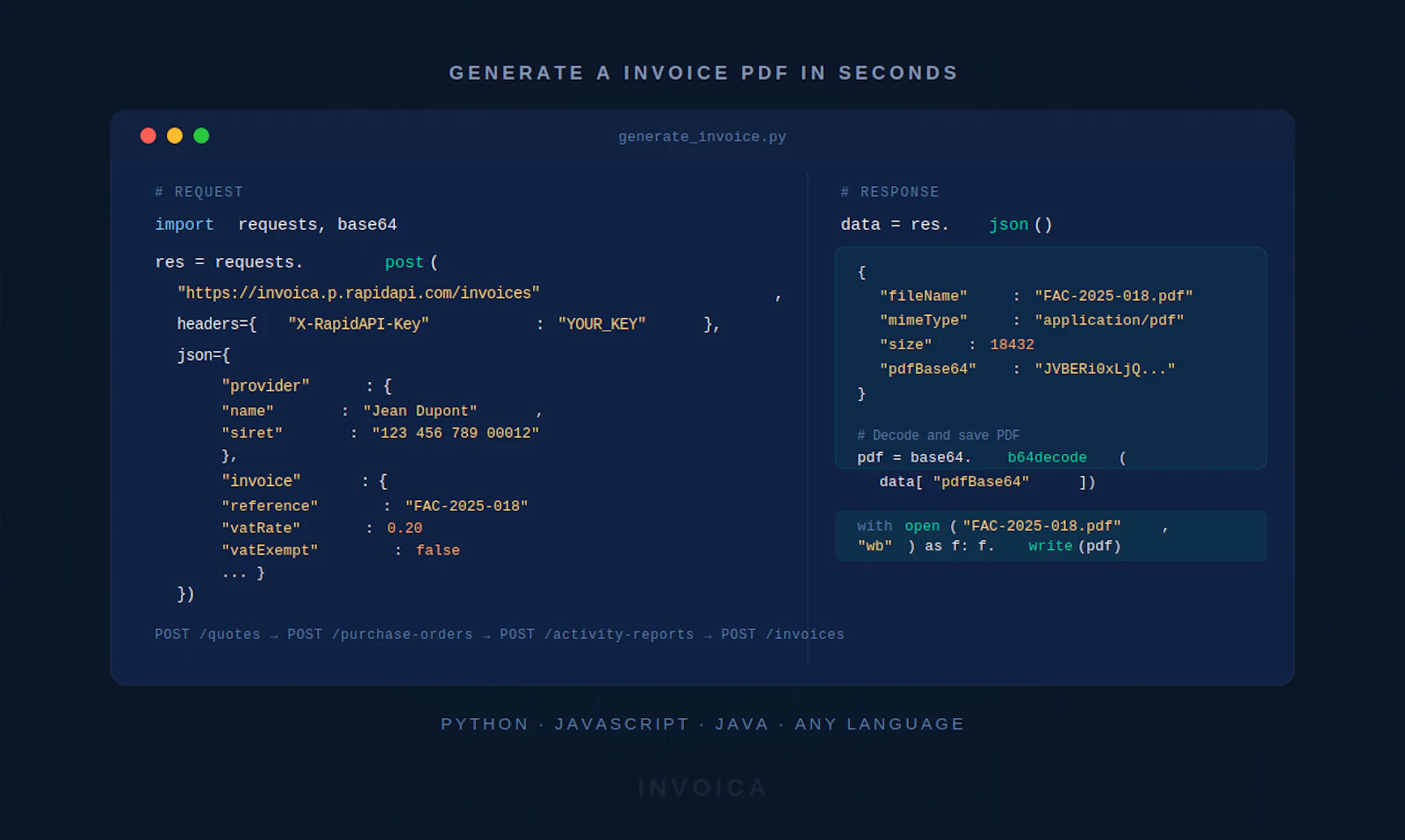Screen dimensions: 1405x840
Task: Click 'POST /quotes' in the endpoint list
Action: (207, 635)
